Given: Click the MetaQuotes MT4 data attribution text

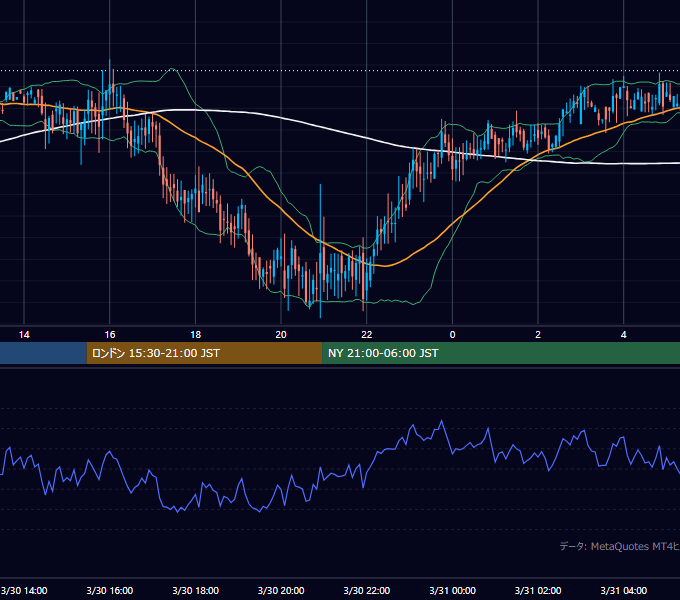Looking at the screenshot, I should [x=620, y=546].
